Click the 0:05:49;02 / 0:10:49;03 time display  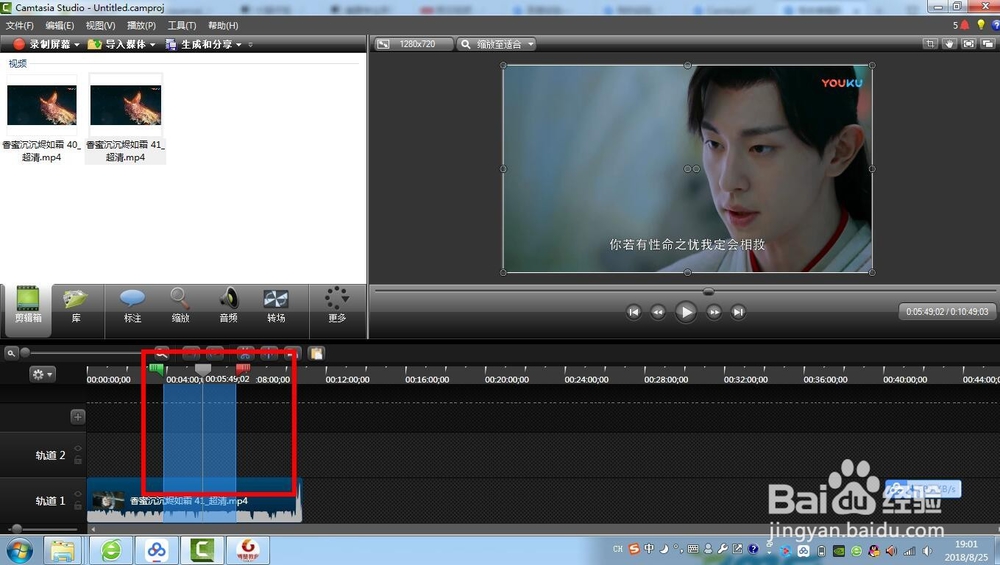947,312
